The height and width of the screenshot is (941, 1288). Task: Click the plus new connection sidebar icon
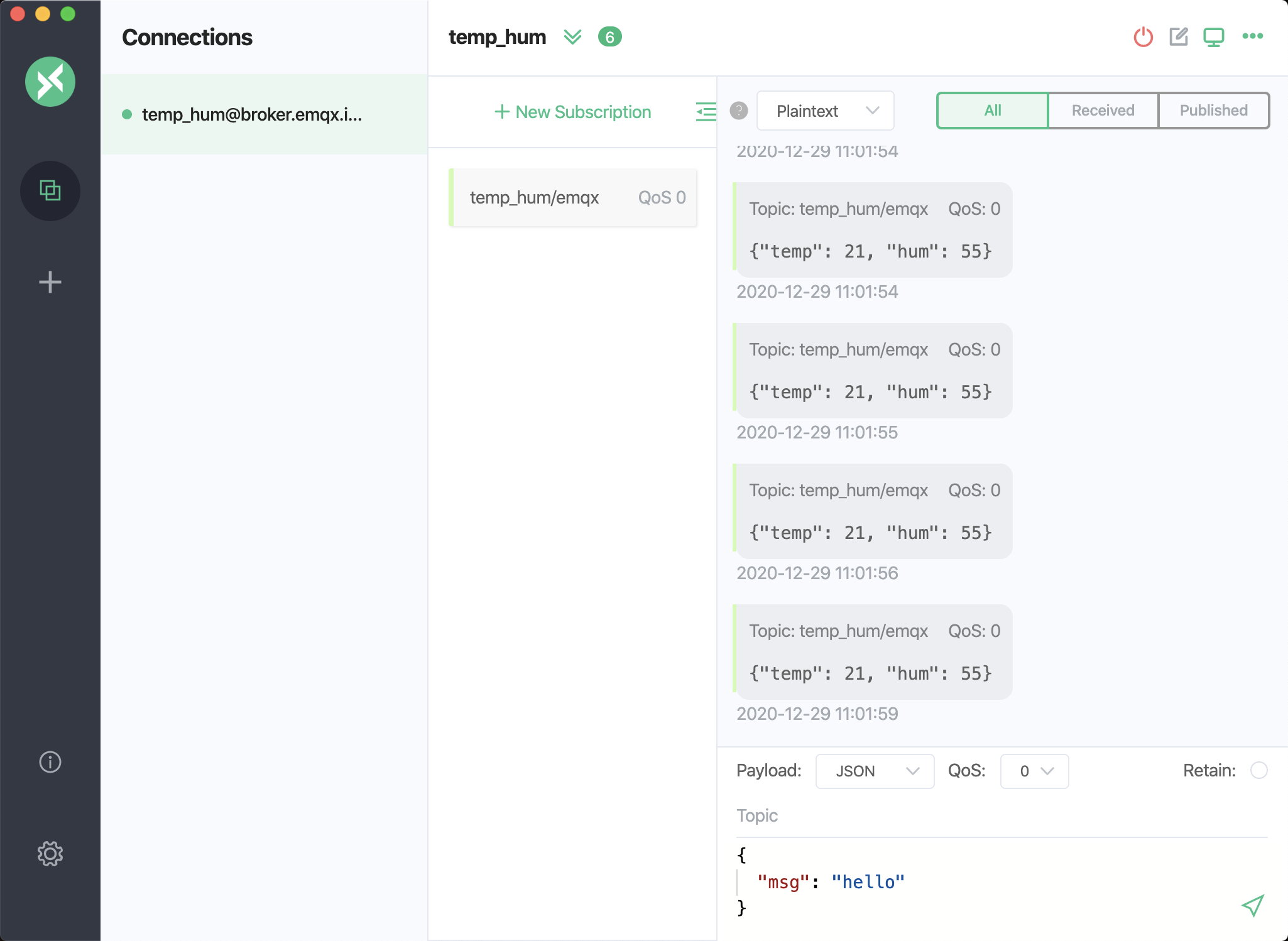pyautogui.click(x=50, y=282)
